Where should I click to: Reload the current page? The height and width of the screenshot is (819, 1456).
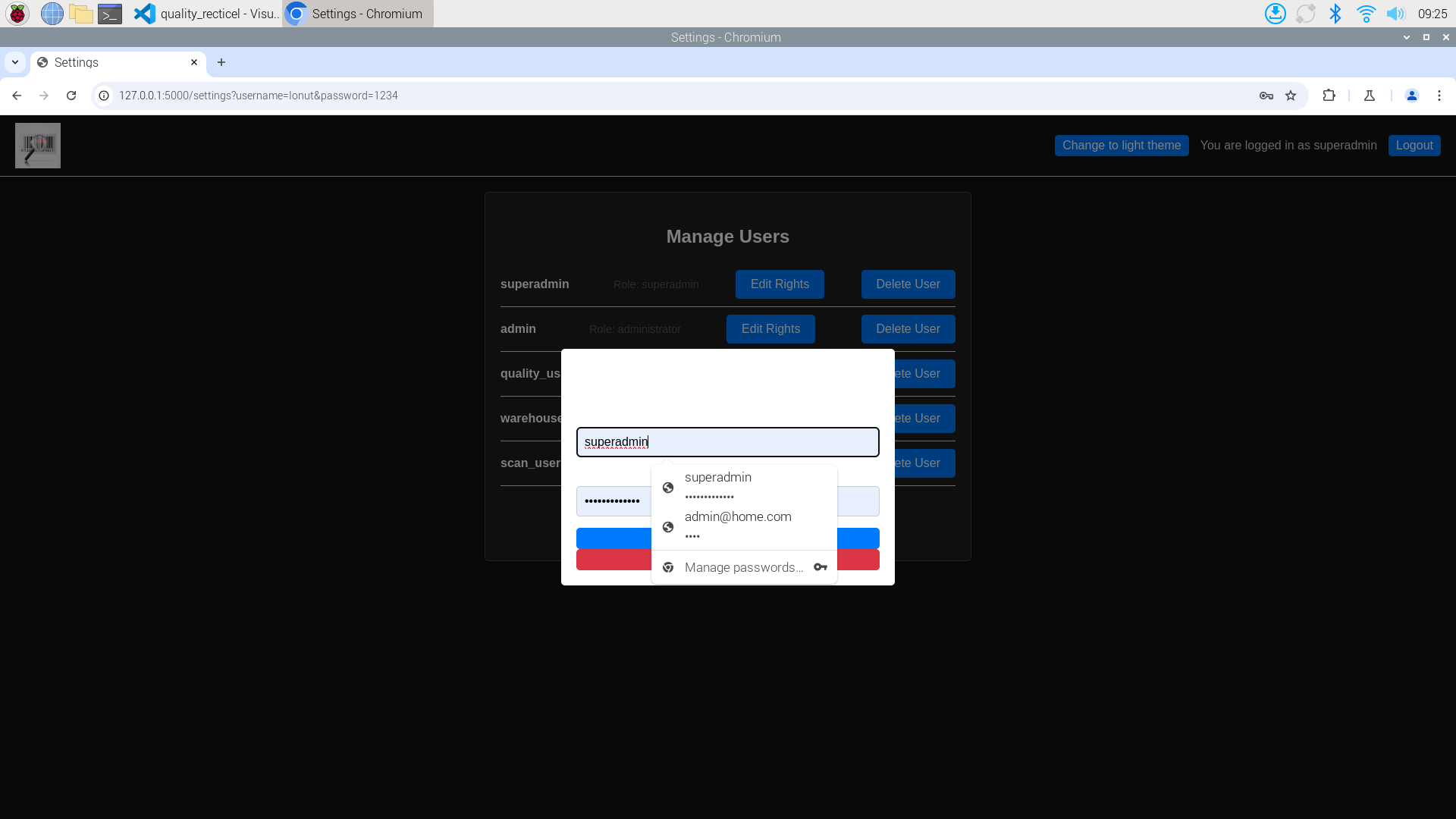71,96
